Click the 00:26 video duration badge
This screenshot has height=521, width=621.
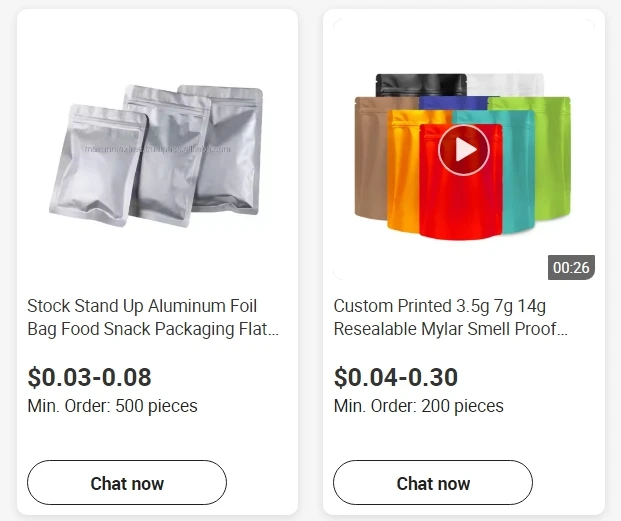pyautogui.click(x=571, y=267)
